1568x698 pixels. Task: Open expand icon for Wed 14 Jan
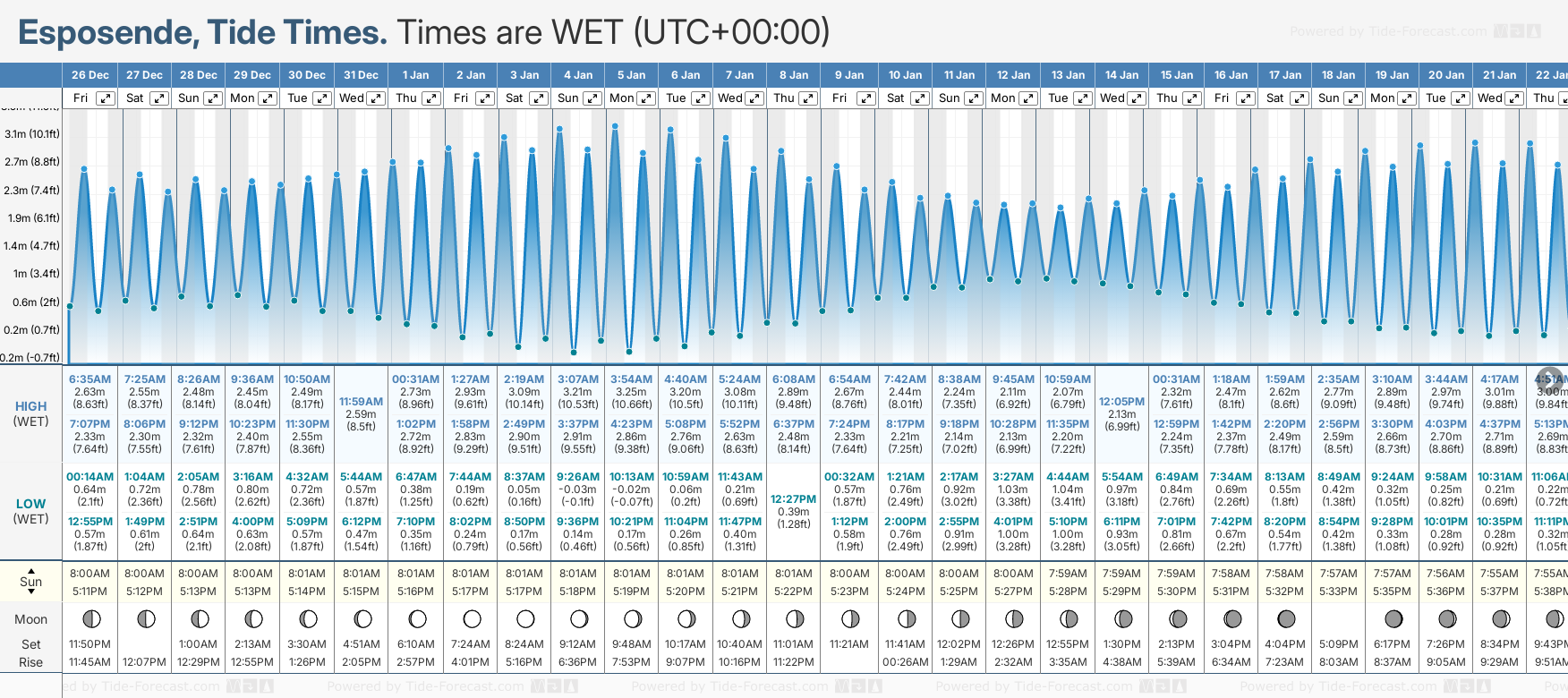click(x=1137, y=98)
